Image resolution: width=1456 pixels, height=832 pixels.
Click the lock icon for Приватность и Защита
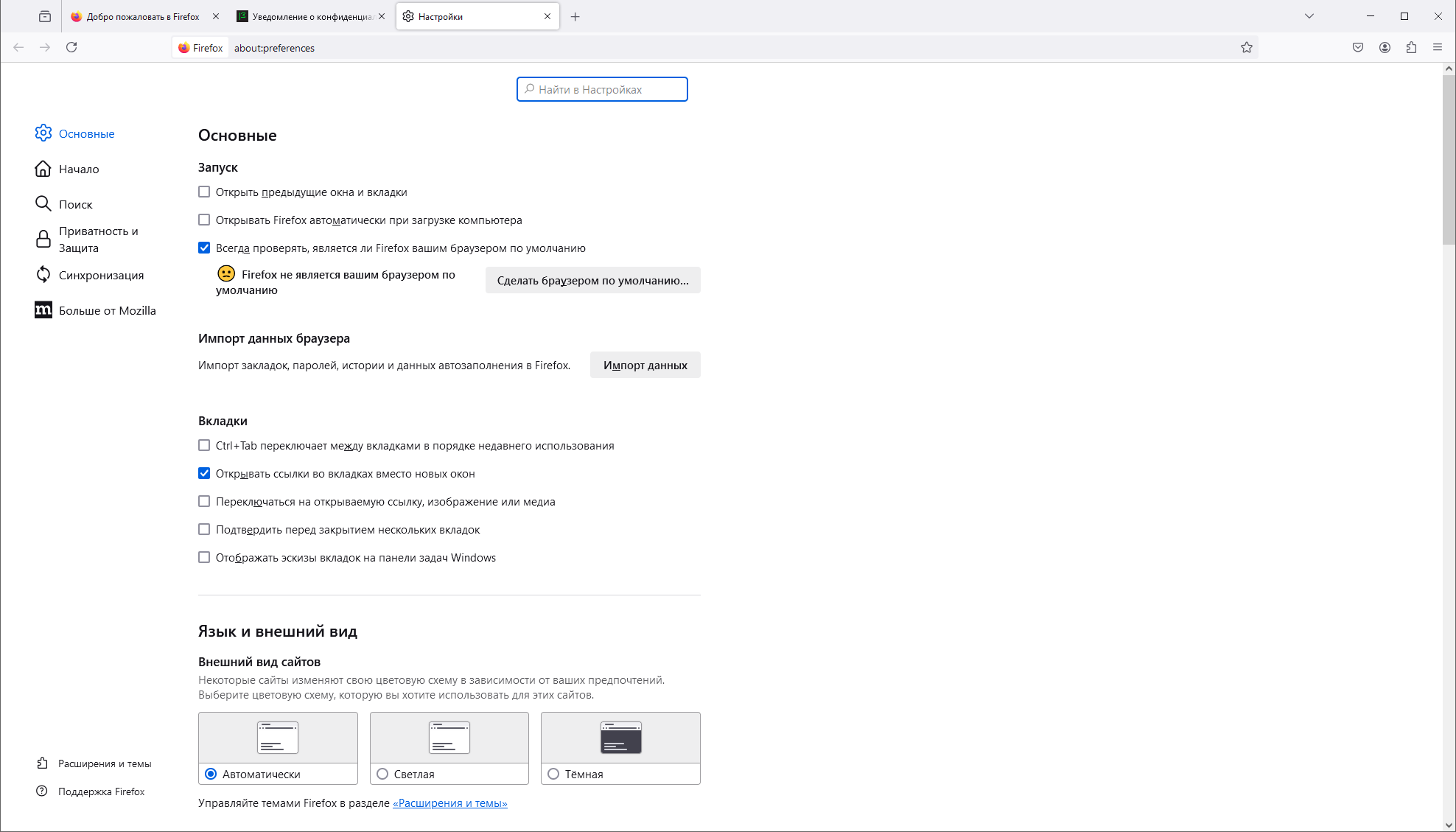coord(43,239)
